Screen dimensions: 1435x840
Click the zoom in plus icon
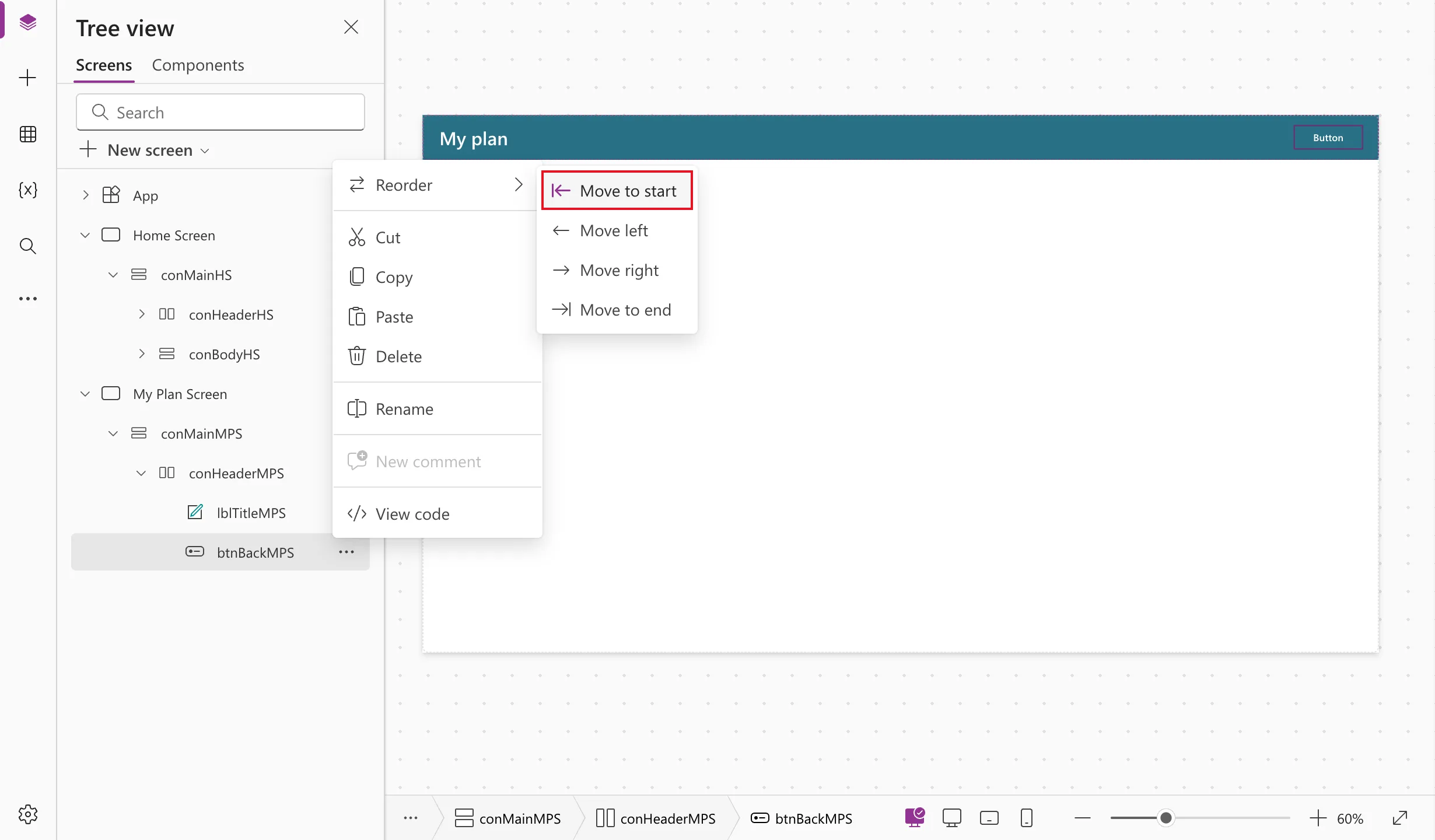click(1318, 818)
